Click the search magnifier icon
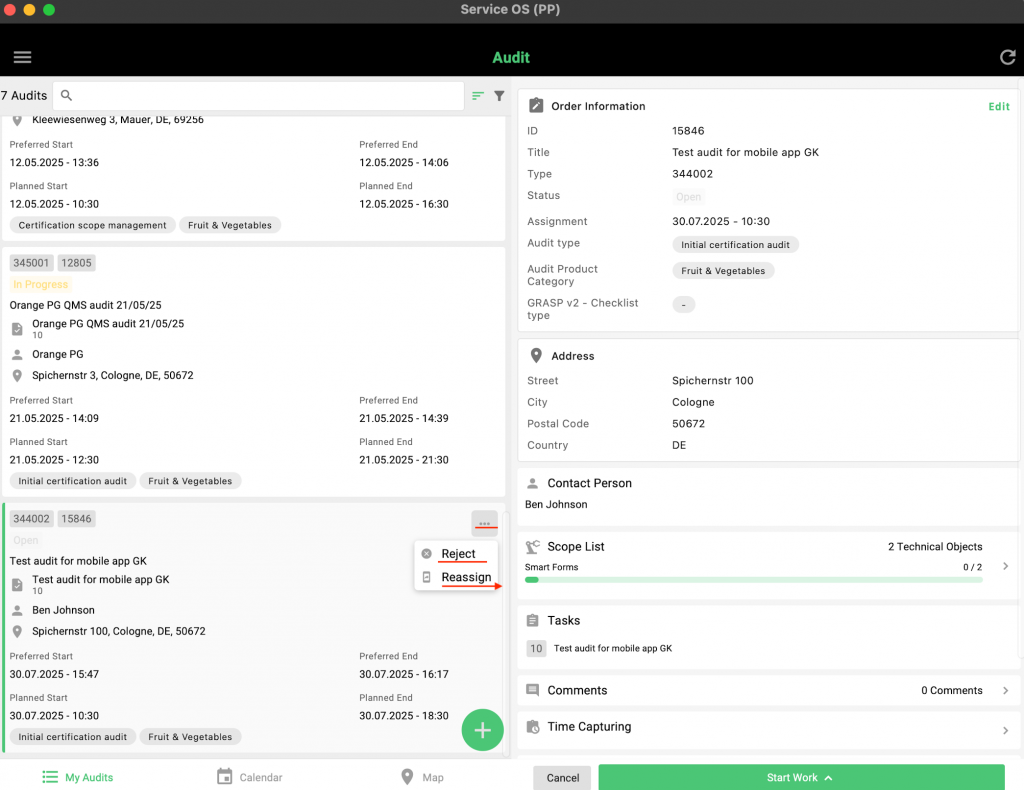The image size is (1024, 790). coord(67,96)
